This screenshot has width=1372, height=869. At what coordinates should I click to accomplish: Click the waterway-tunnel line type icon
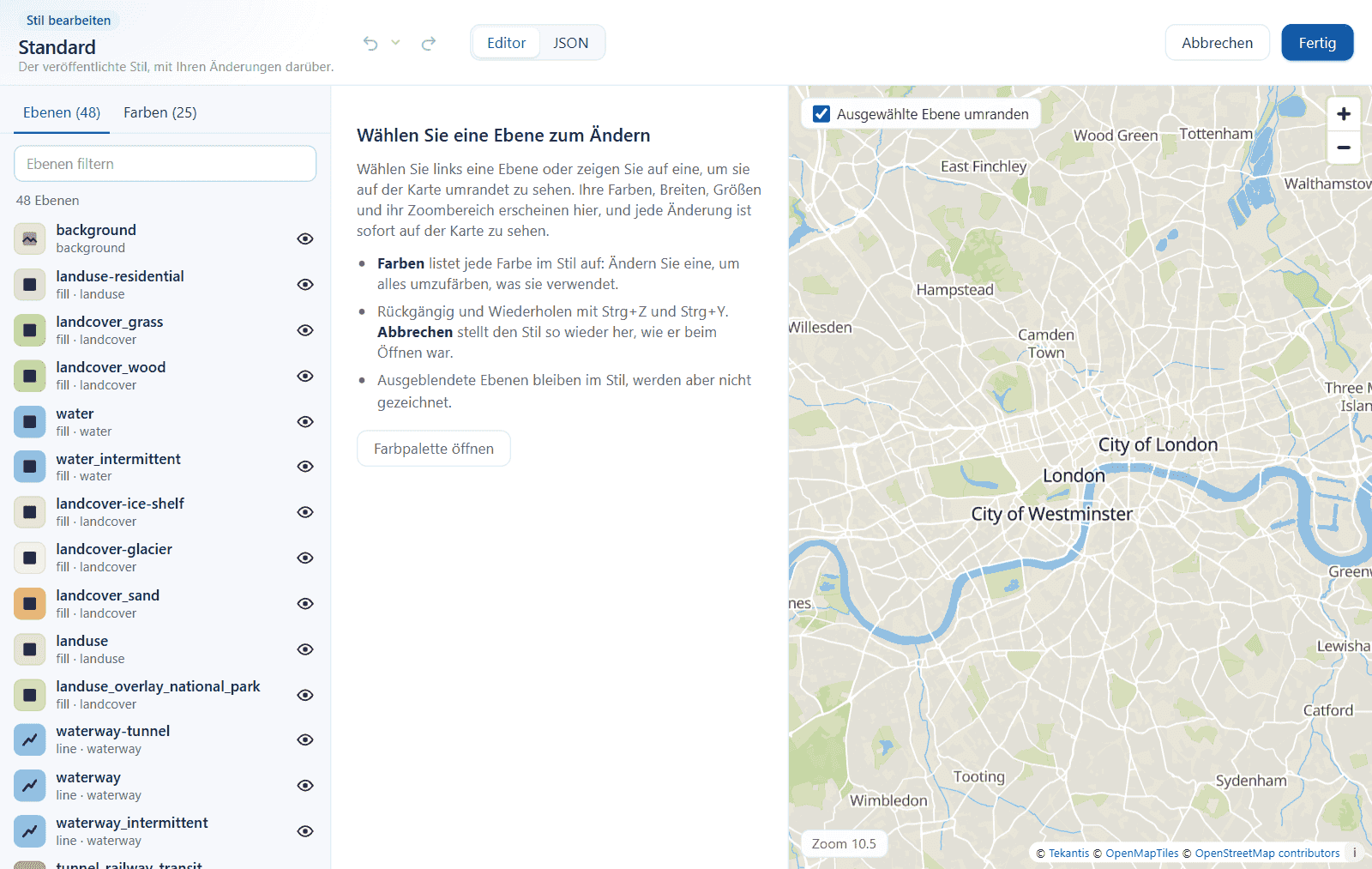[x=30, y=739]
